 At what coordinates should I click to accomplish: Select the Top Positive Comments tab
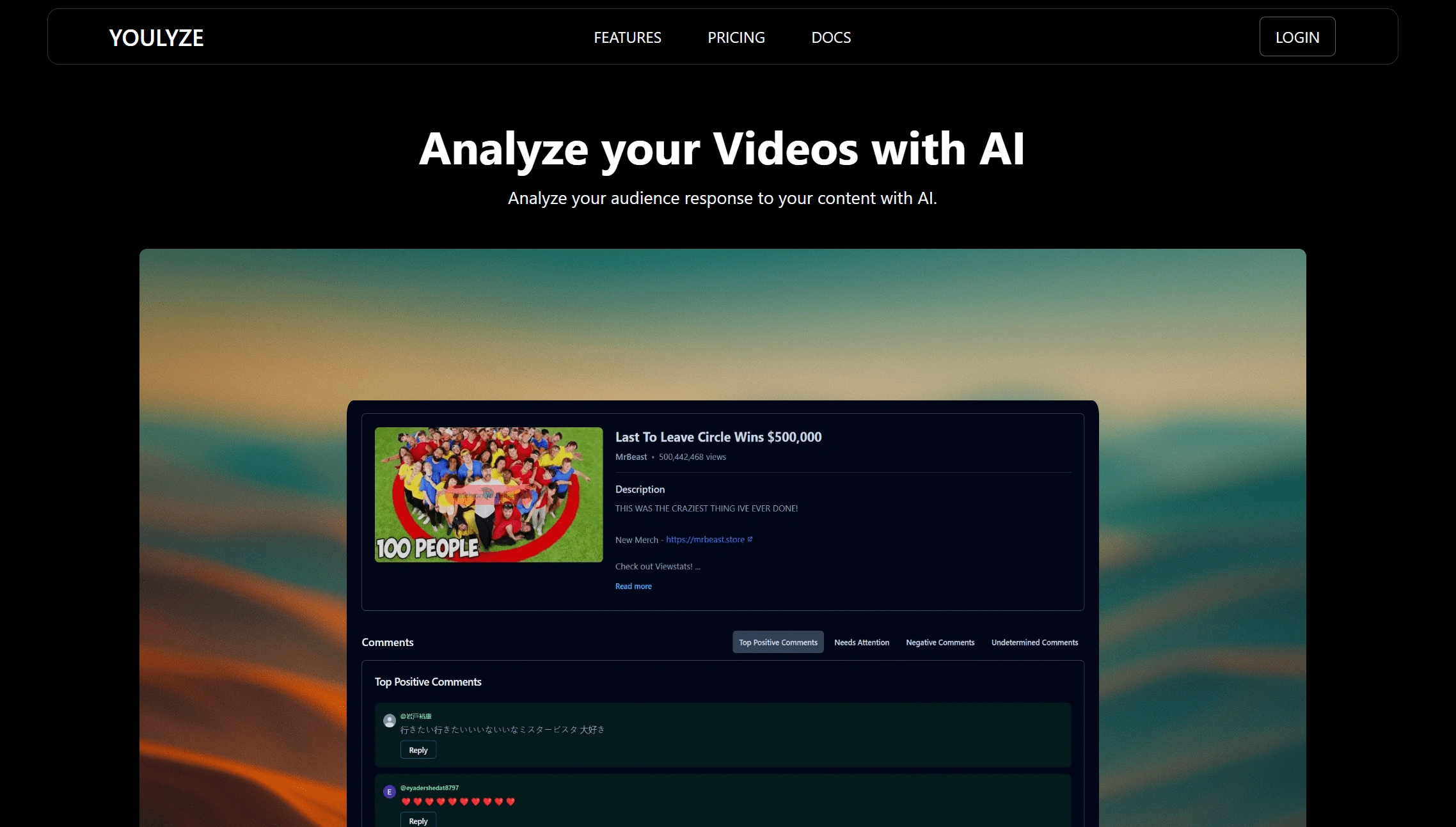pyautogui.click(x=777, y=642)
